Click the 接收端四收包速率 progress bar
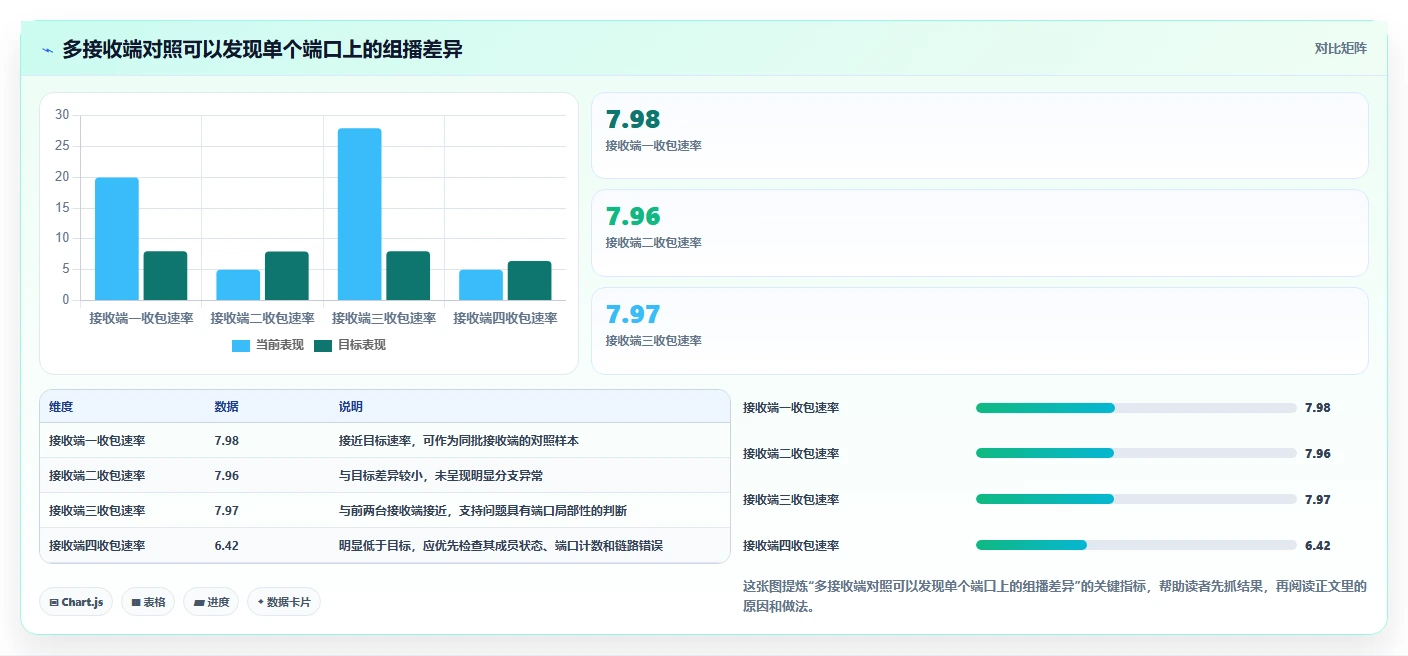1408x656 pixels. [x=1136, y=546]
